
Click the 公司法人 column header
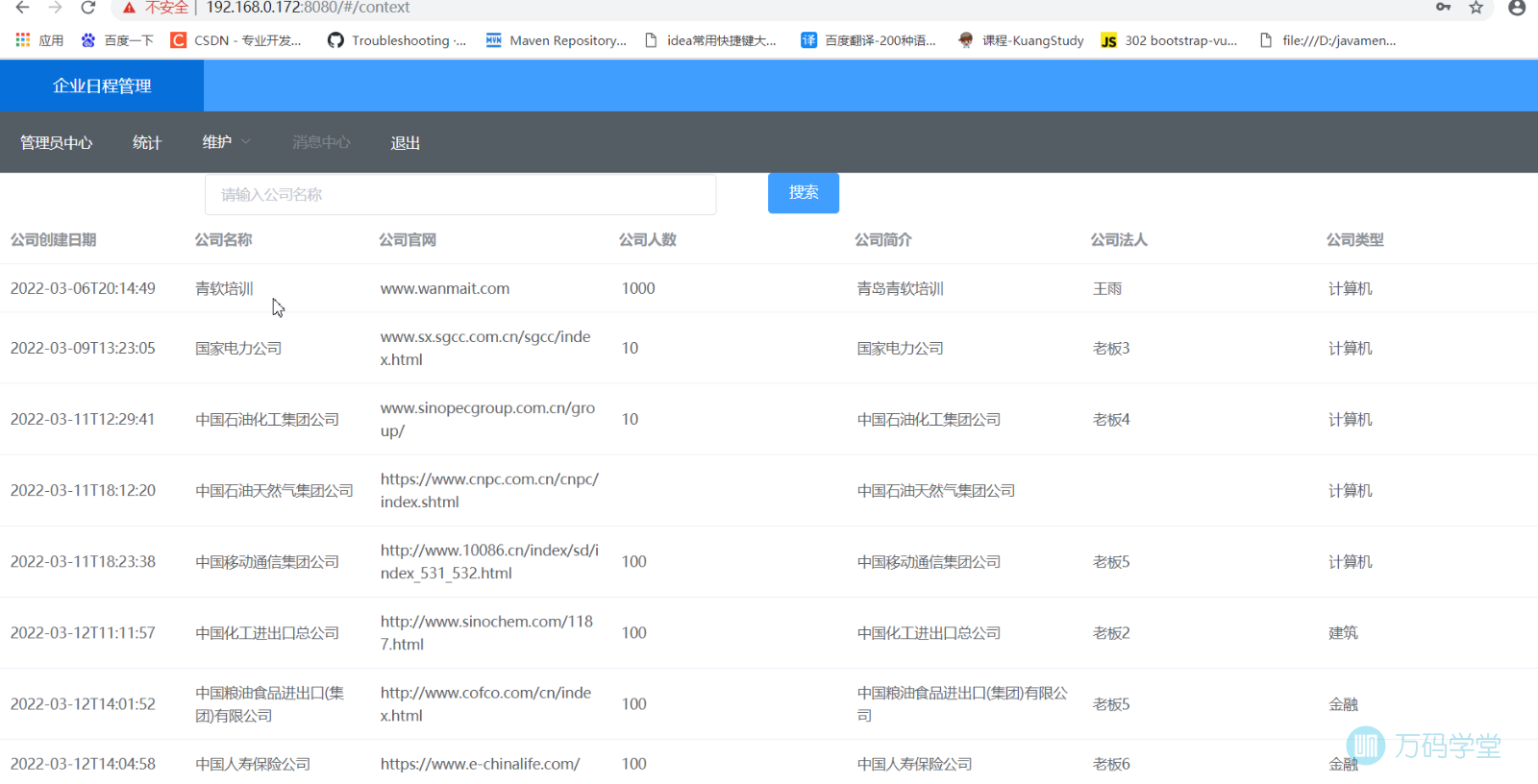(1119, 239)
